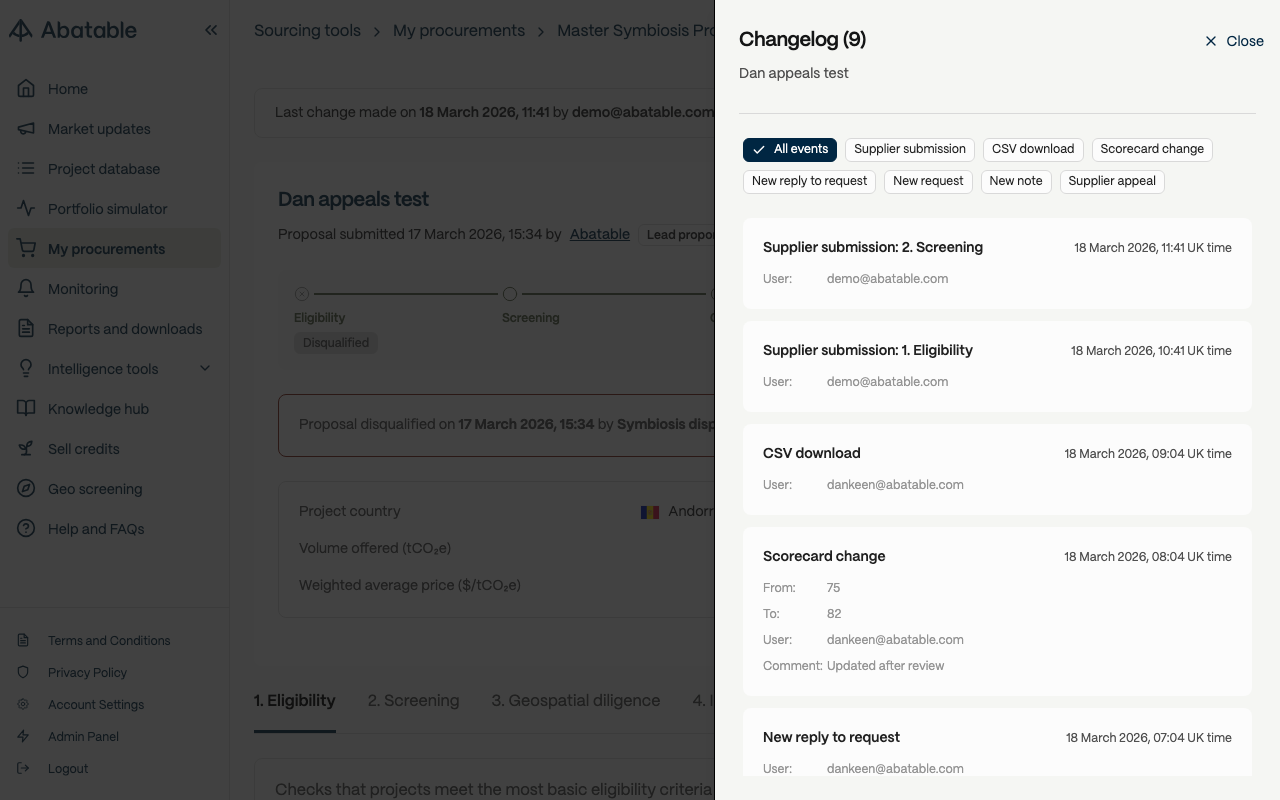Image resolution: width=1280 pixels, height=800 pixels.
Task: Toggle the All events filter chip
Action: 790,150
